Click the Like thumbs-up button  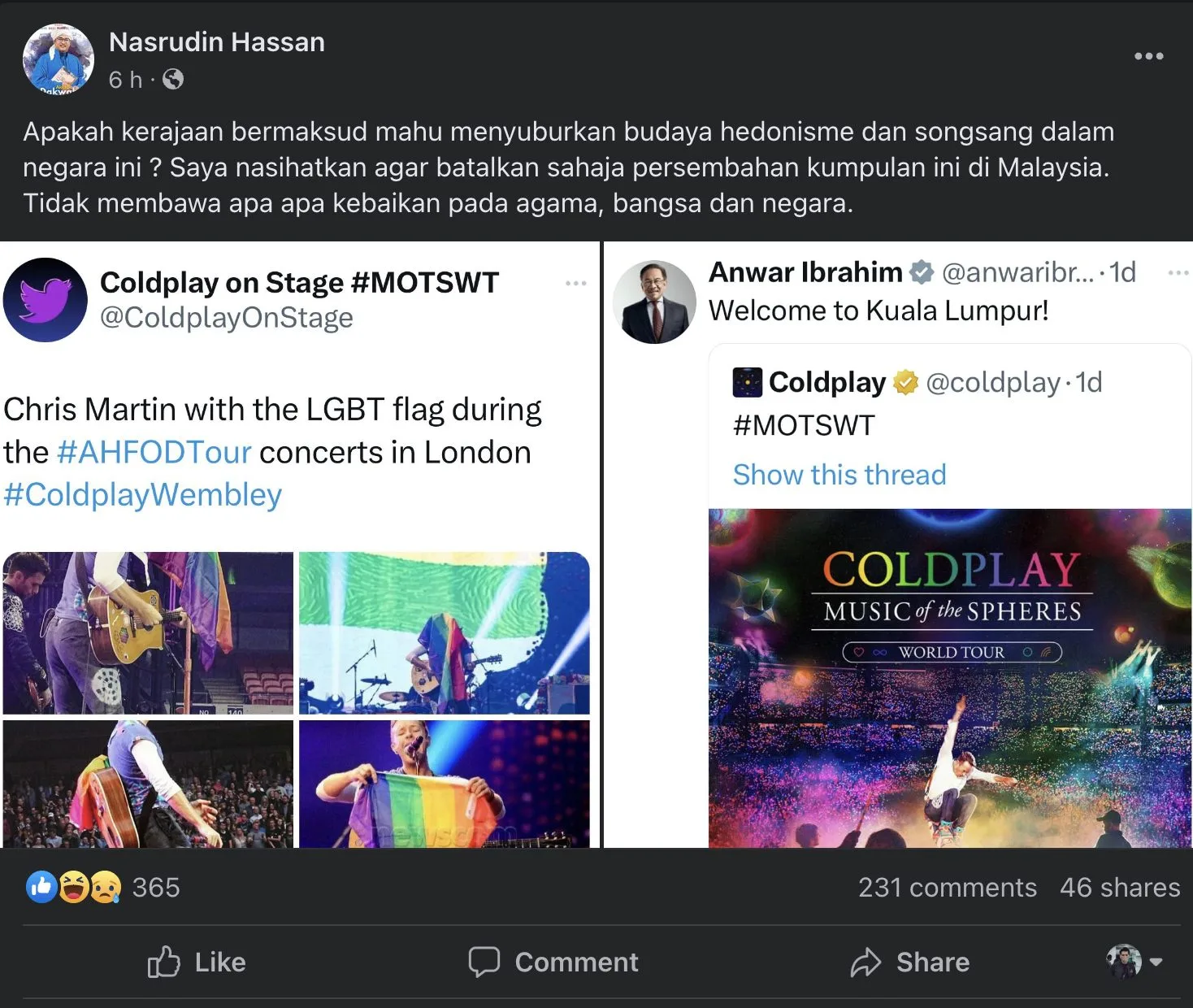coord(197,962)
